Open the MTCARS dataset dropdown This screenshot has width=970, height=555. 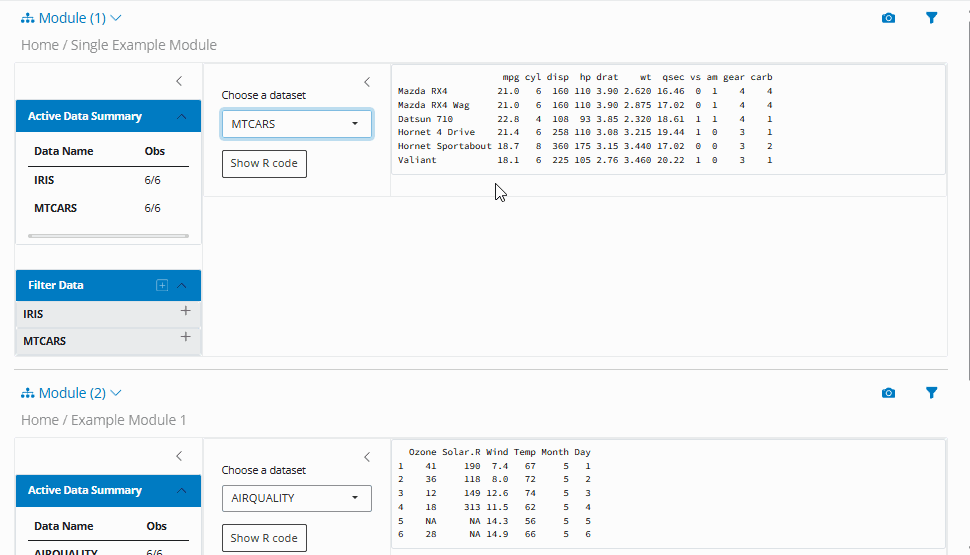click(297, 124)
